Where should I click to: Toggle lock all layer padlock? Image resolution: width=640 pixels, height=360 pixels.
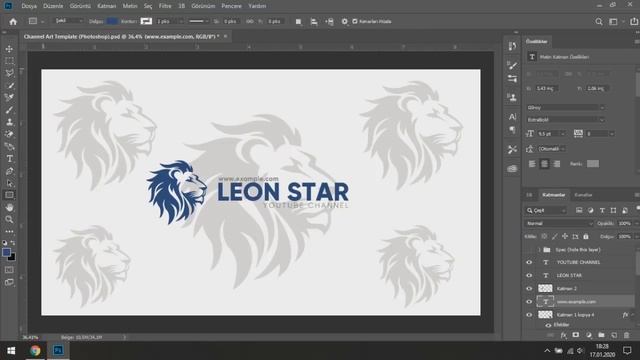586,236
